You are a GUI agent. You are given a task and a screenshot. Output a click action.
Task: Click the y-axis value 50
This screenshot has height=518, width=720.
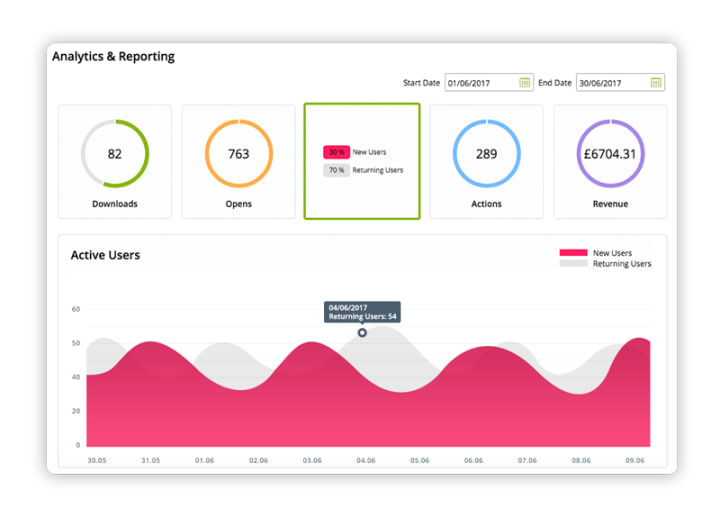(76, 343)
